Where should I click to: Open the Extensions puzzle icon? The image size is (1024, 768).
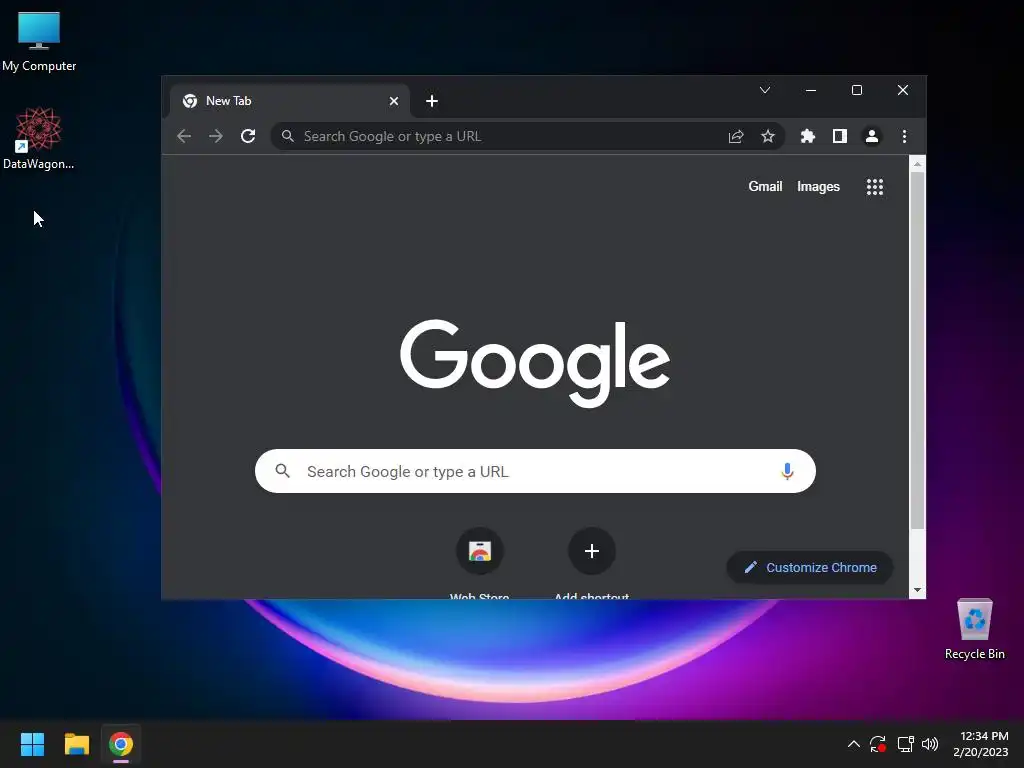[808, 136]
